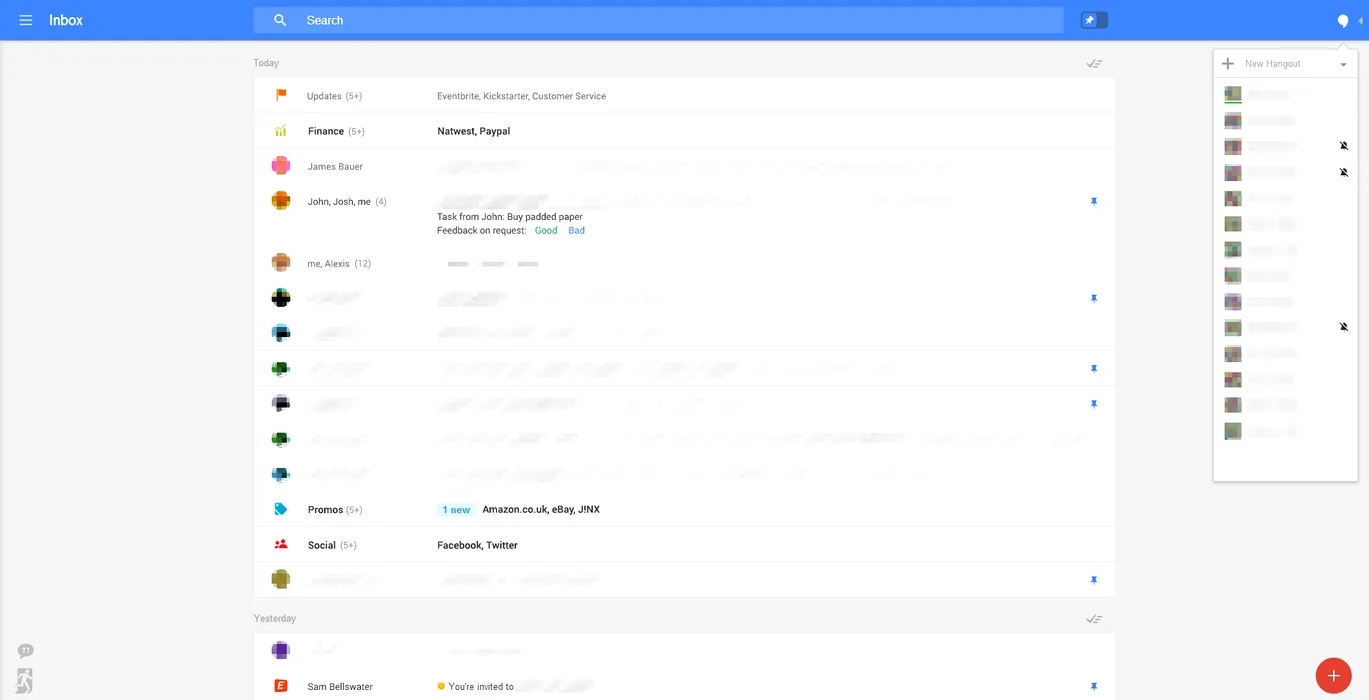The image size is (1369, 700).
Task: Open the hamburger main menu
Action: (26, 20)
